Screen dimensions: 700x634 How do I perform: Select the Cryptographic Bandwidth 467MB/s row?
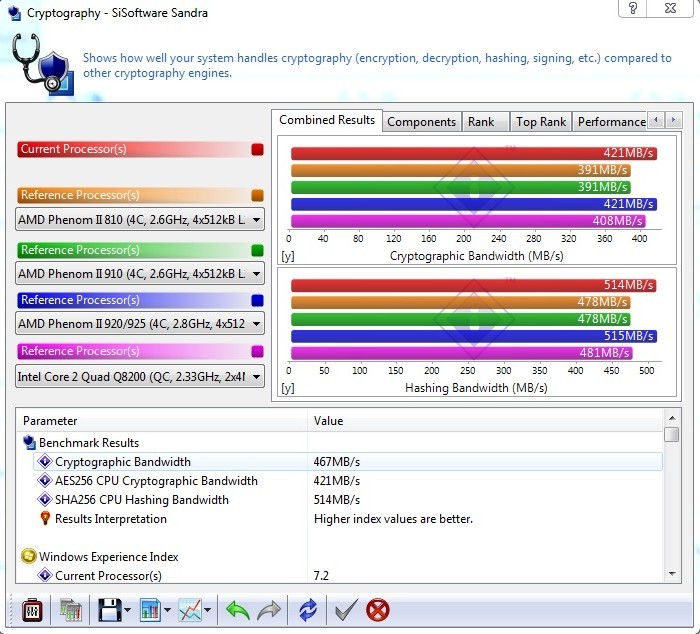(x=348, y=461)
